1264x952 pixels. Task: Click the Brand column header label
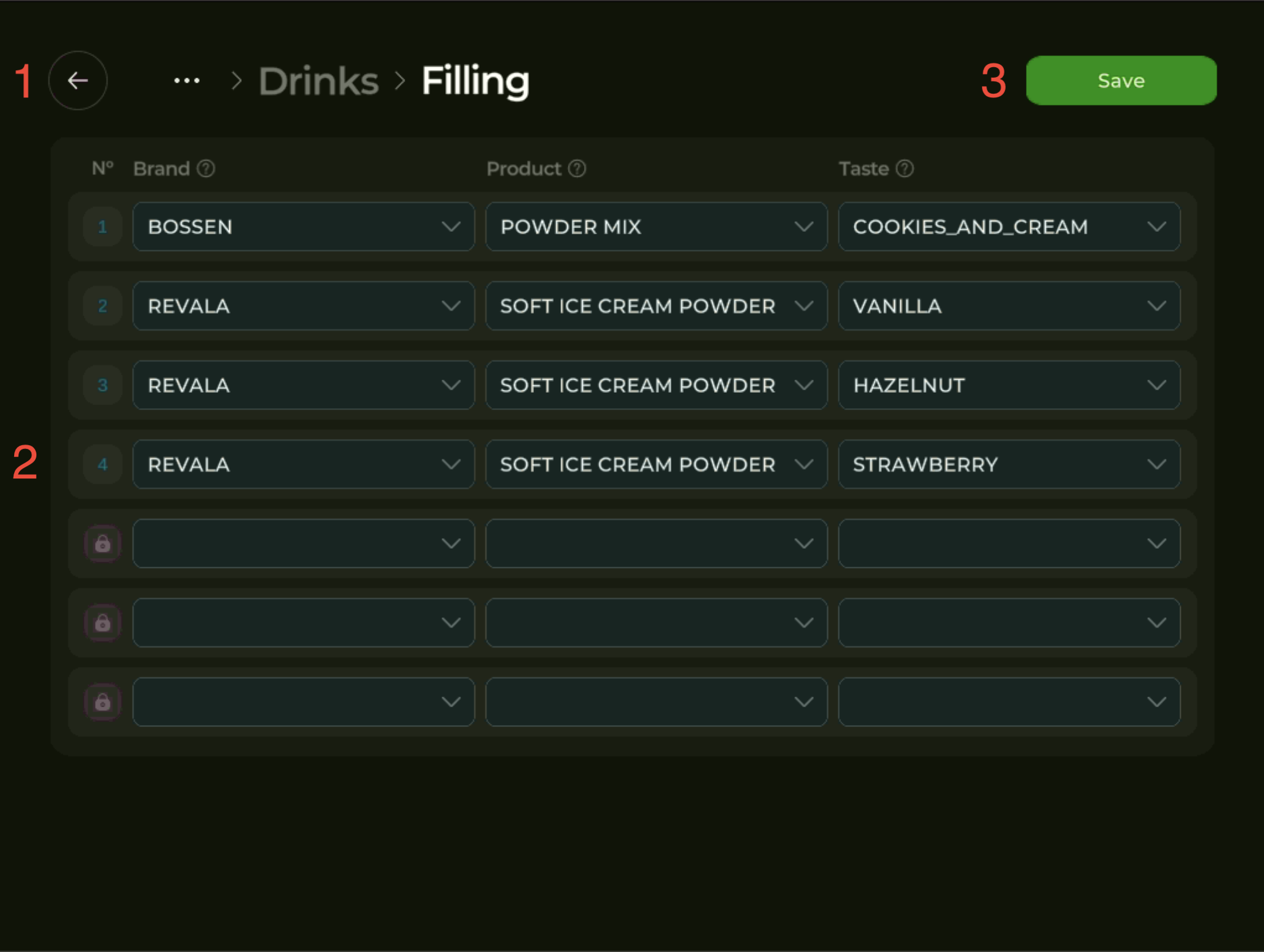click(162, 168)
